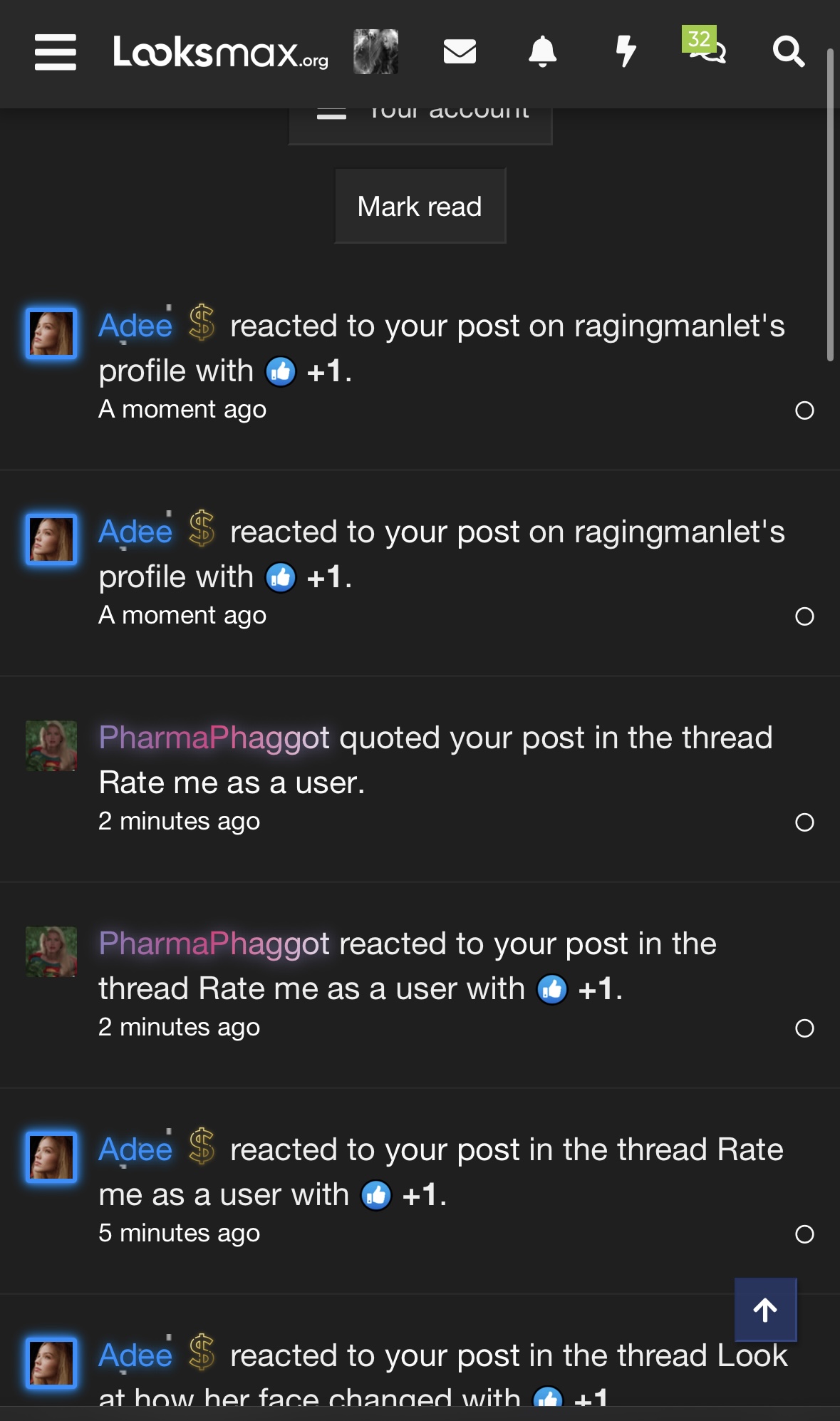The image size is (840, 1421).
Task: Open the search magnifier icon
Action: 788,51
